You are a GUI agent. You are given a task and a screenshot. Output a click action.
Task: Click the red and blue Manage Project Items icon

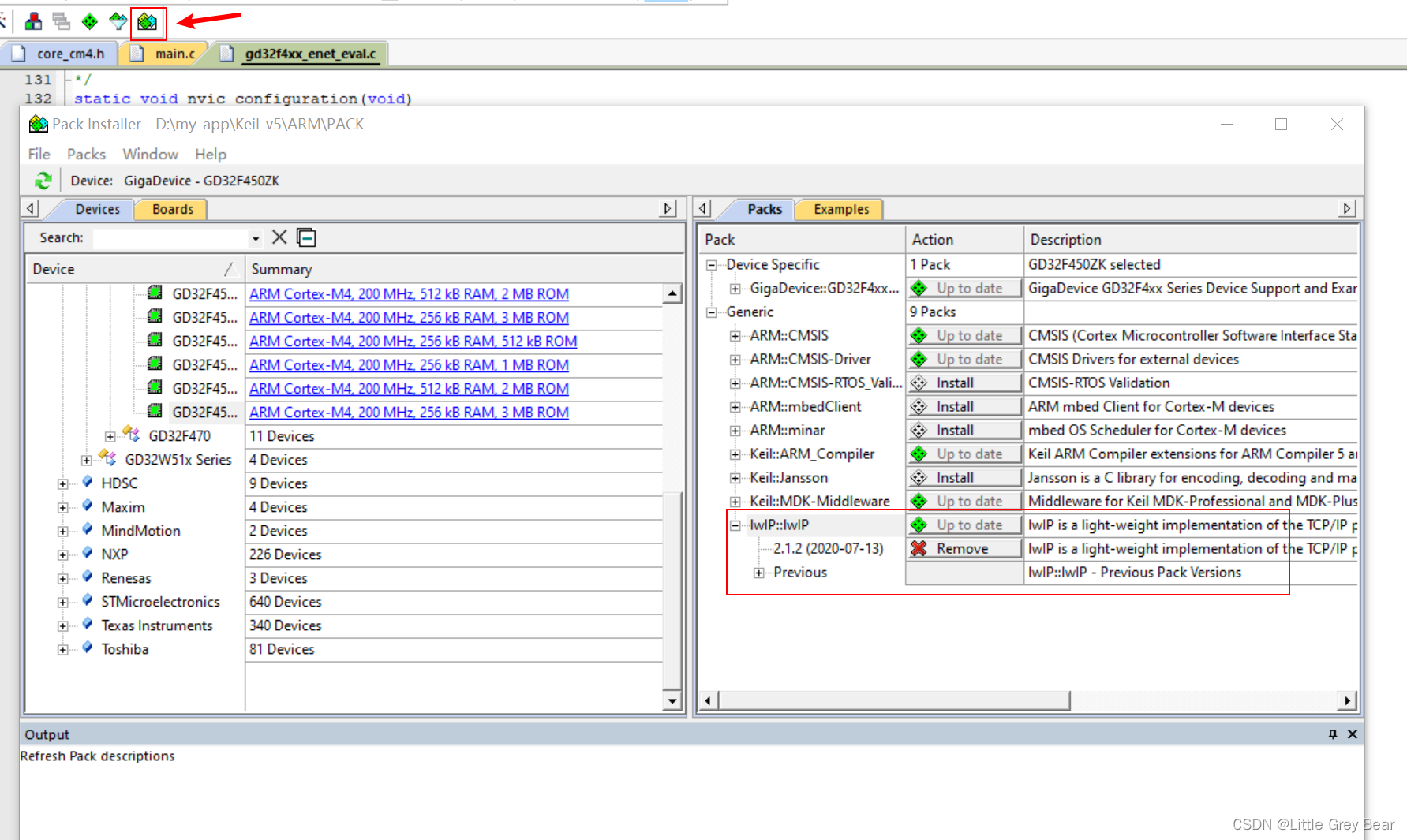click(33, 22)
